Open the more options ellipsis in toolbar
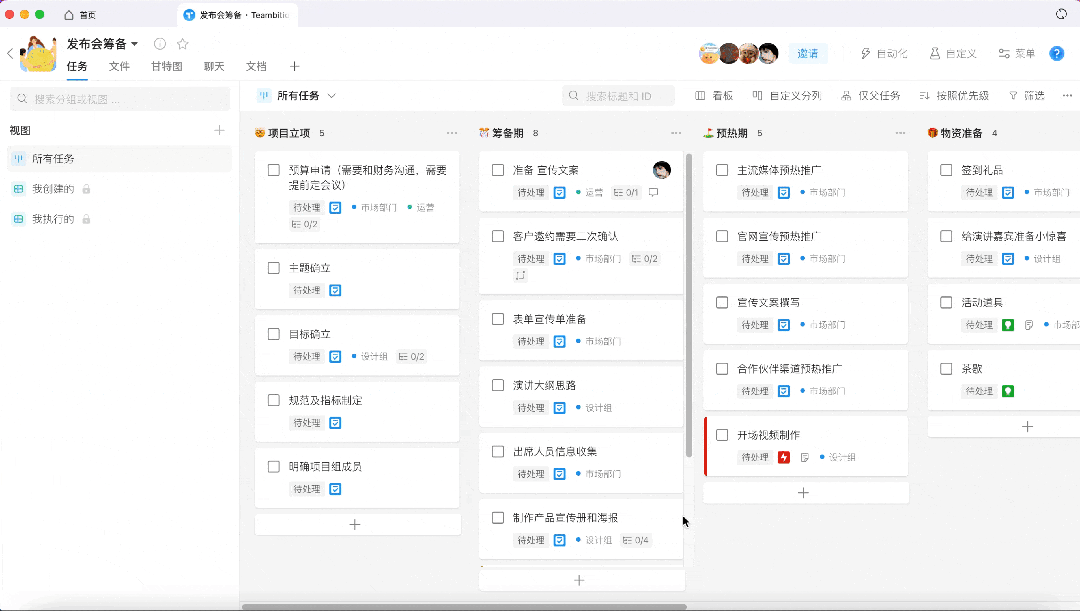The image size is (1080, 611). click(x=1067, y=96)
